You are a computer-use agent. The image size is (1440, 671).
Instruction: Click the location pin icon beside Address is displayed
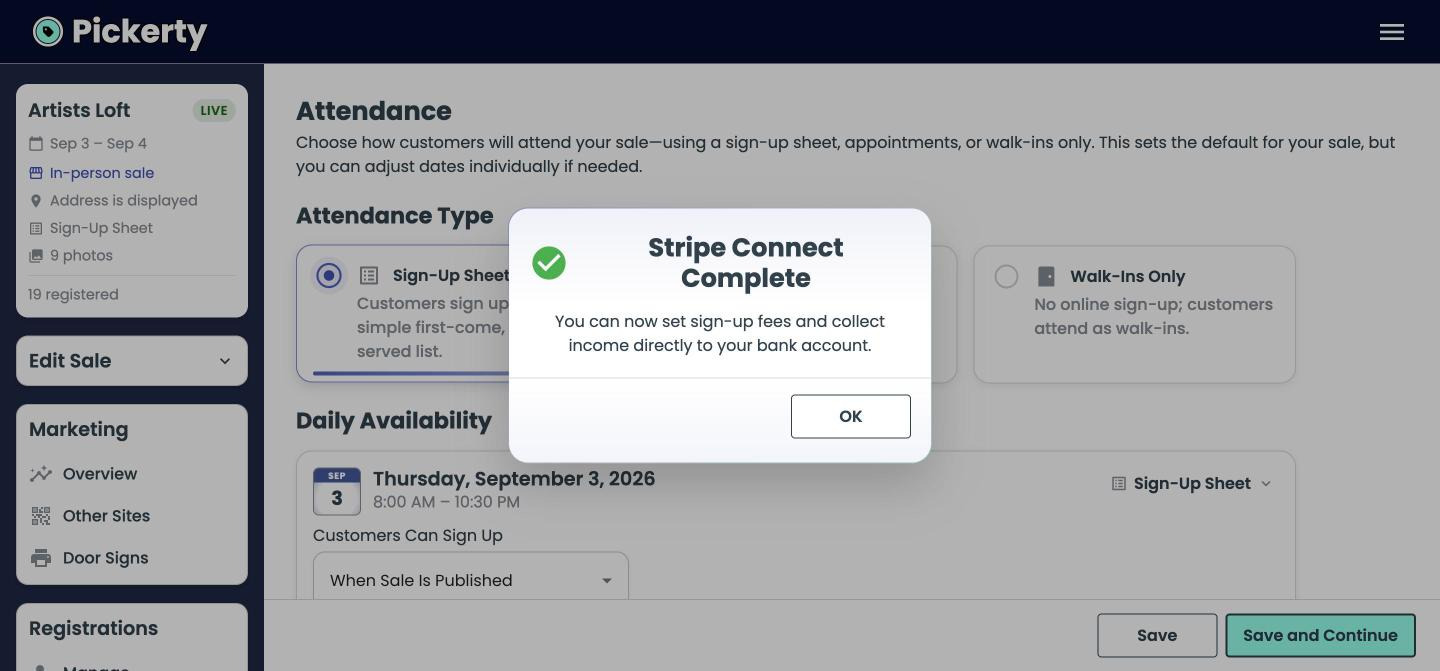tap(36, 201)
